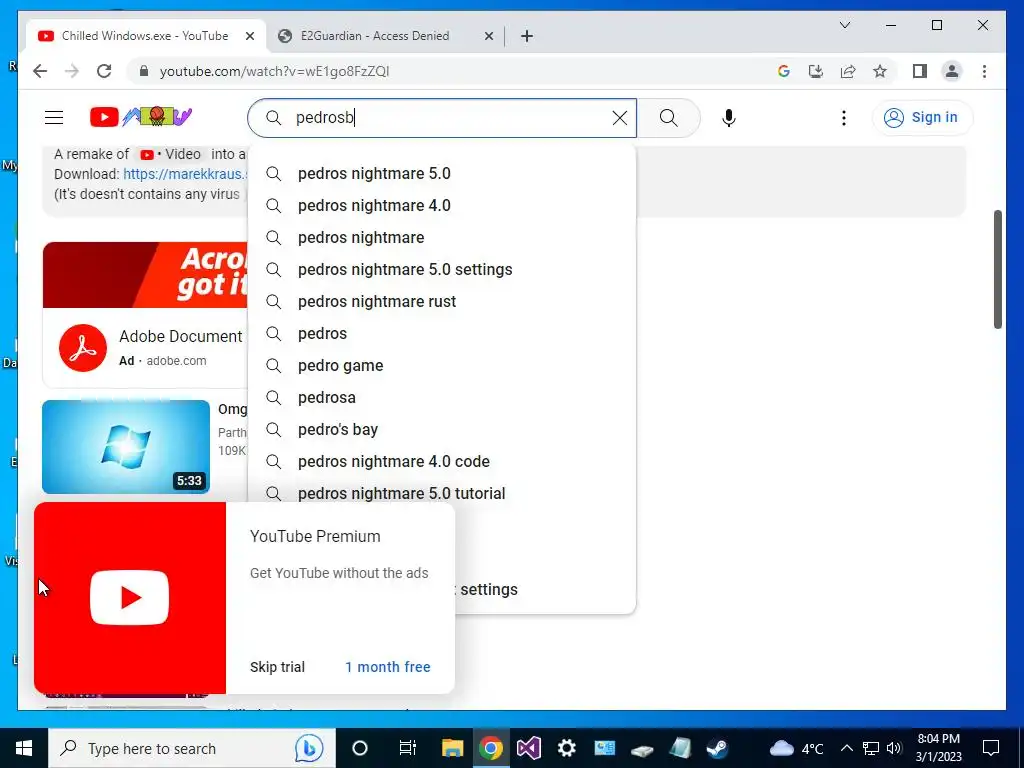Pick the plain pedros nightmare suggestion

(441, 238)
